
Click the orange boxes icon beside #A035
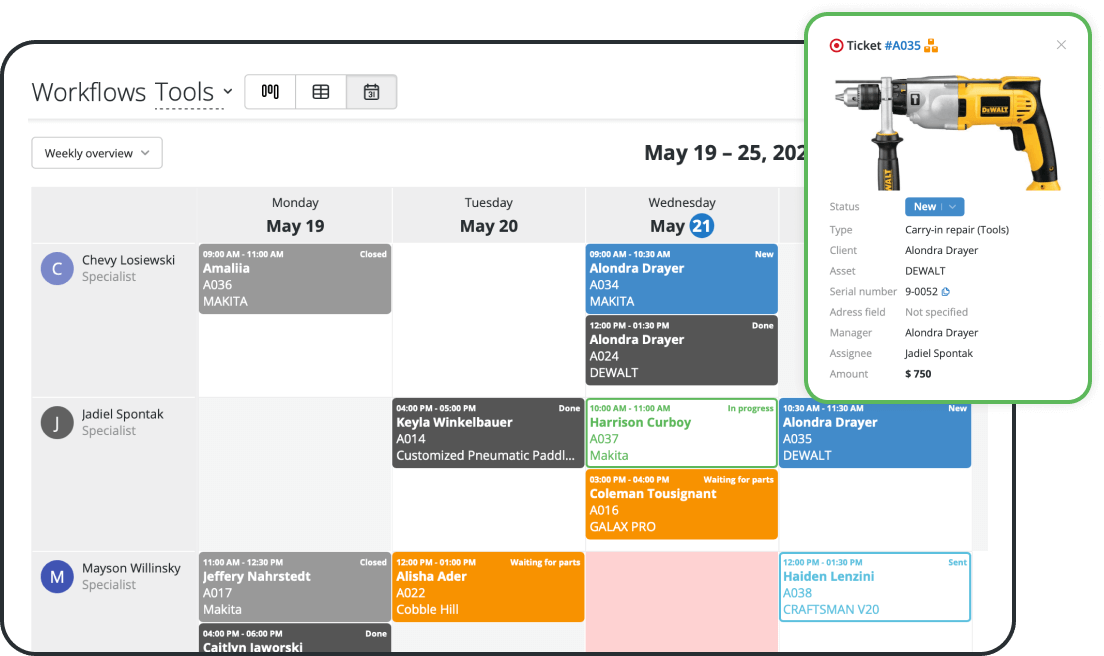932,45
